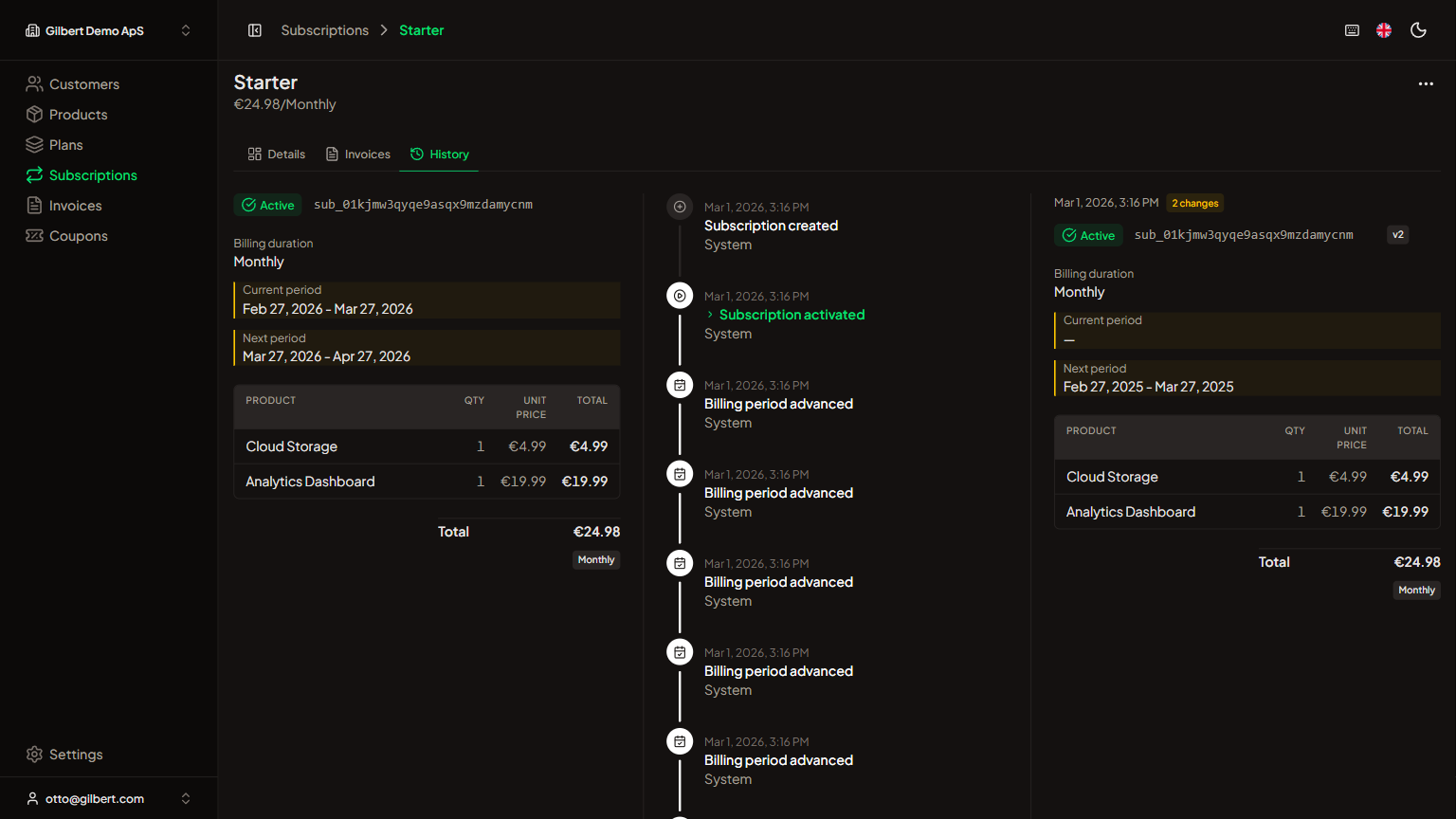Screen dimensions: 1456x819
Task: Click the Subscription created timeline icon
Action: coord(680,207)
